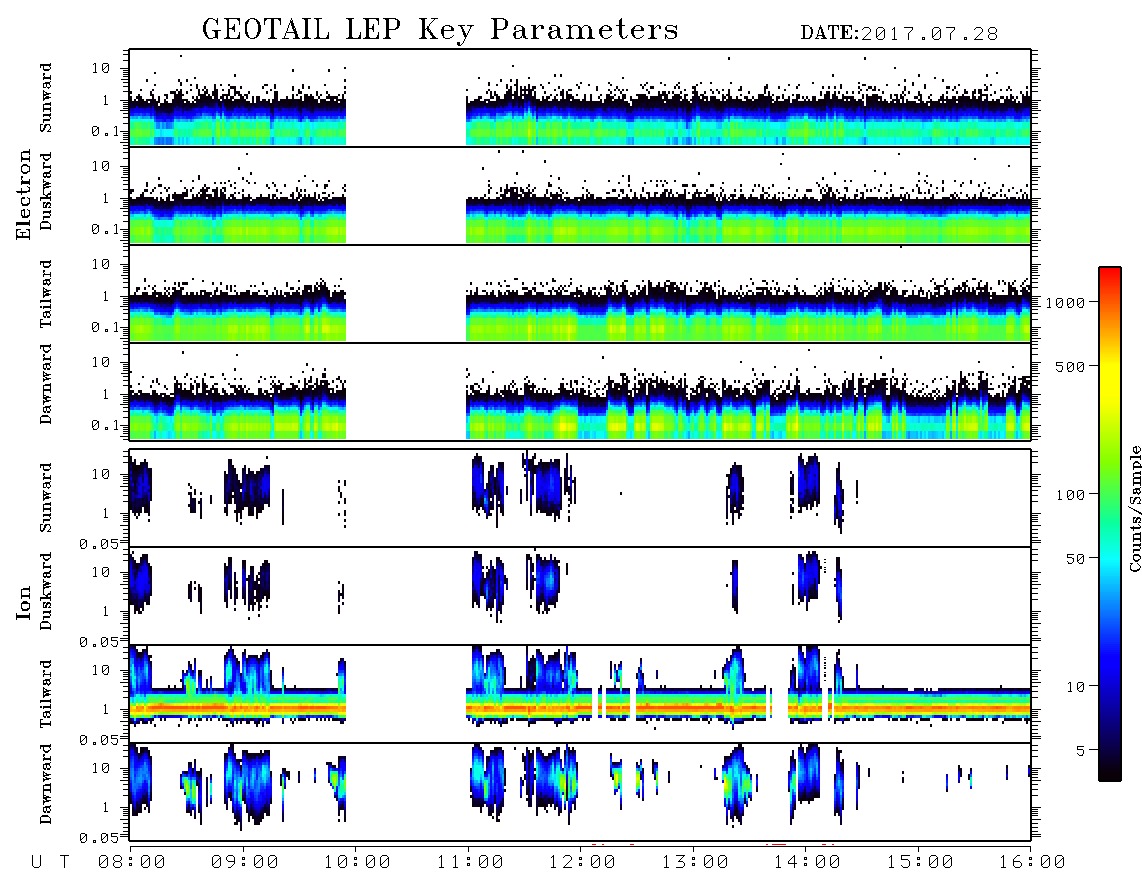Click the 10 tick on Electron Sunward axis
1142x880 pixels.
[x=101, y=68]
